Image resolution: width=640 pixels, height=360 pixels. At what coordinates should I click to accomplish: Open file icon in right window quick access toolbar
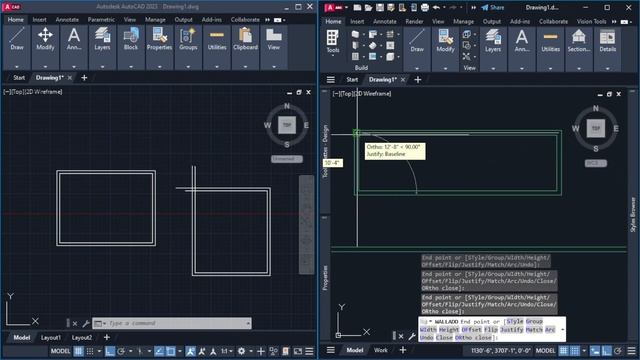pyautogui.click(x=368, y=7)
